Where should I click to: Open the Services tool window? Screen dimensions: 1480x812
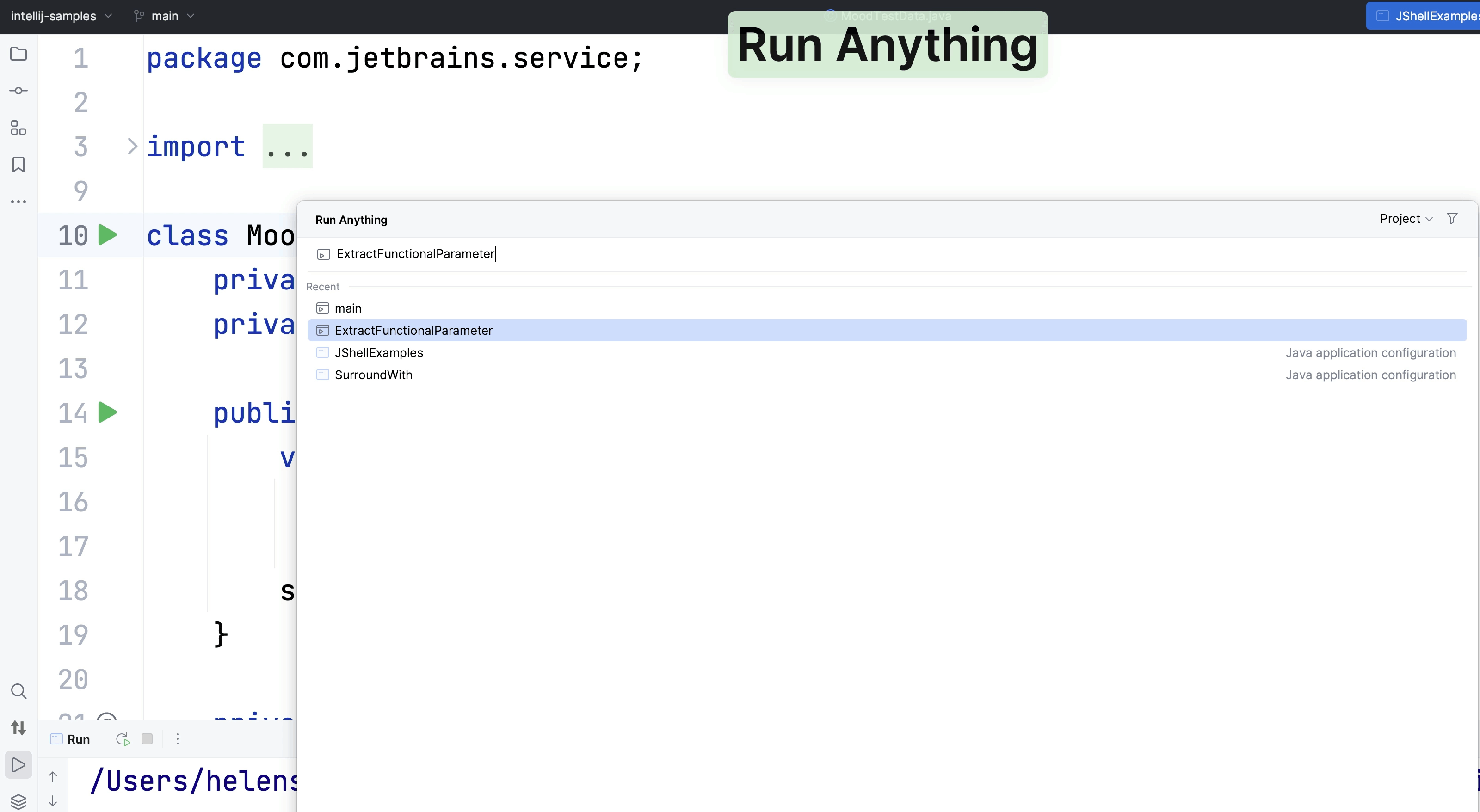[18, 802]
